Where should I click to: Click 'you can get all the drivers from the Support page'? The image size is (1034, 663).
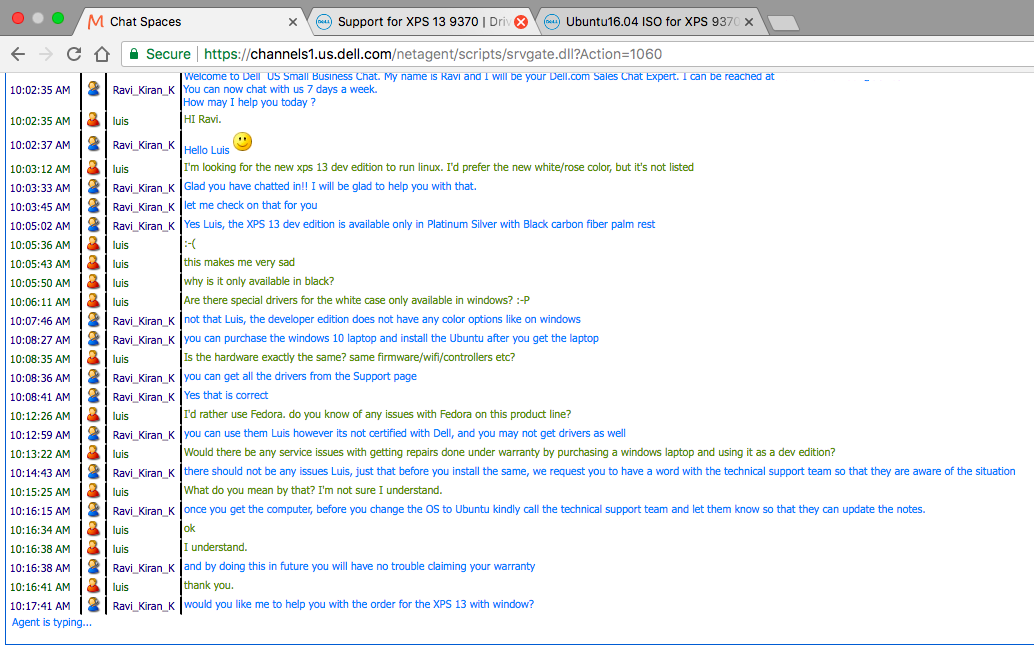point(300,376)
